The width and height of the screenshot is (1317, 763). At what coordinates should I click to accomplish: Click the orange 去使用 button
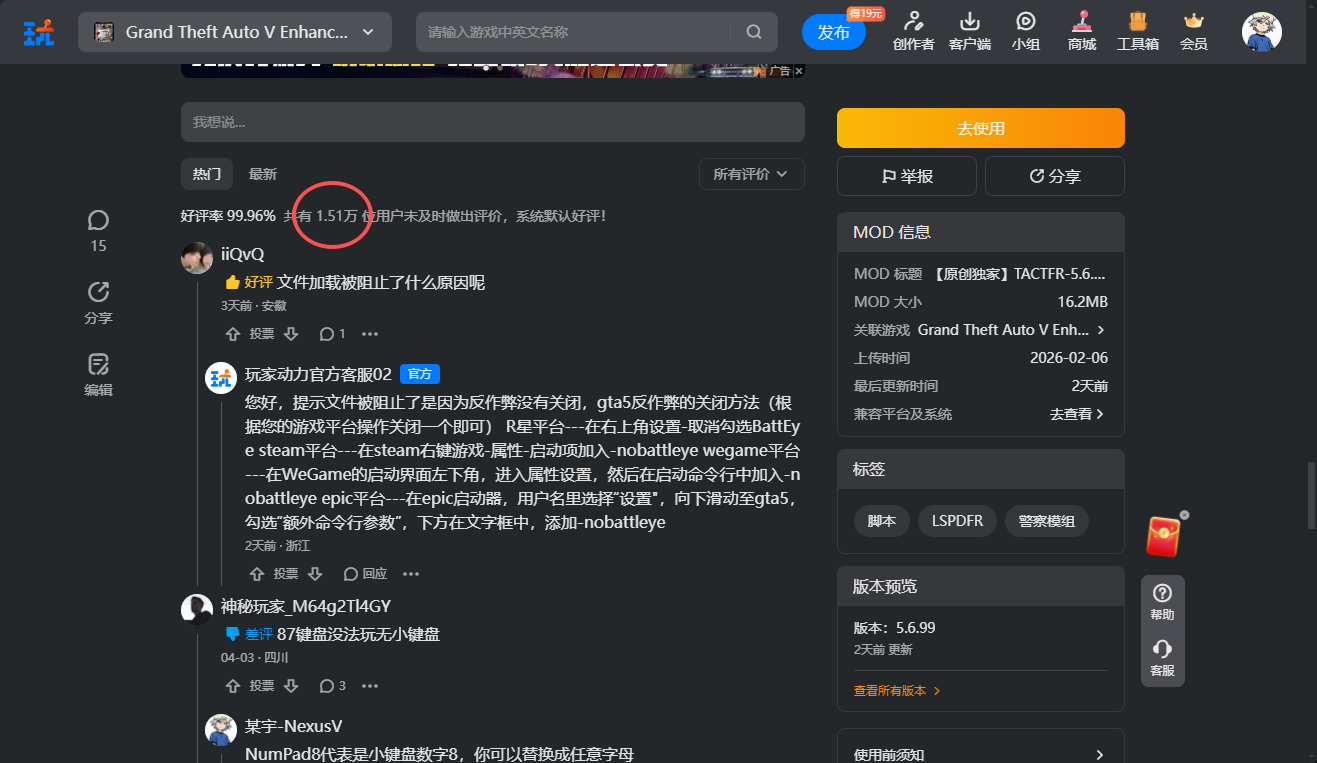[x=980, y=128]
